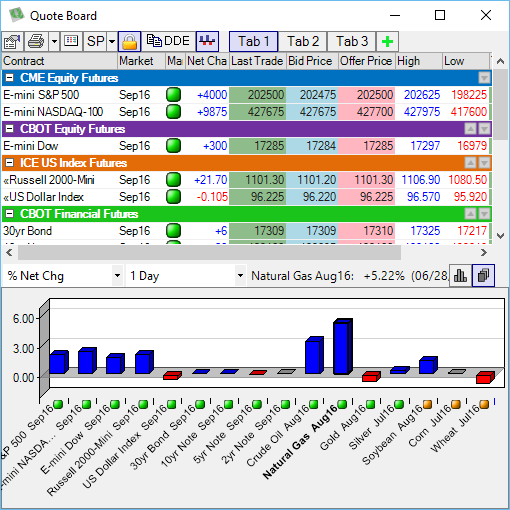510x510 pixels.
Task: Click the Crude Oil blue bar
Action: (314, 355)
